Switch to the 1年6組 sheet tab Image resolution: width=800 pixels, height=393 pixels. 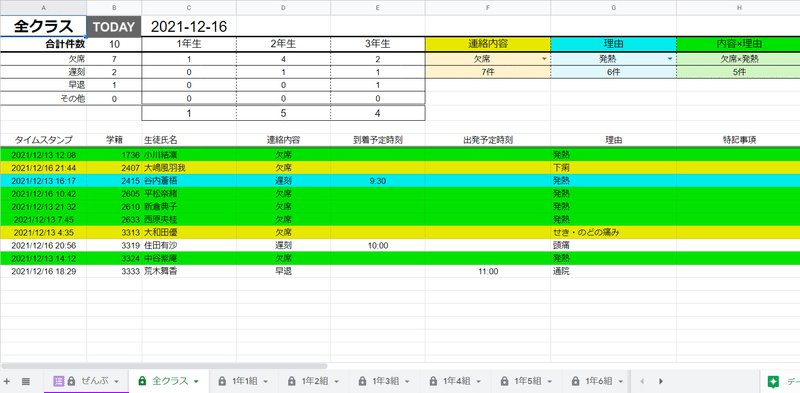(598, 381)
